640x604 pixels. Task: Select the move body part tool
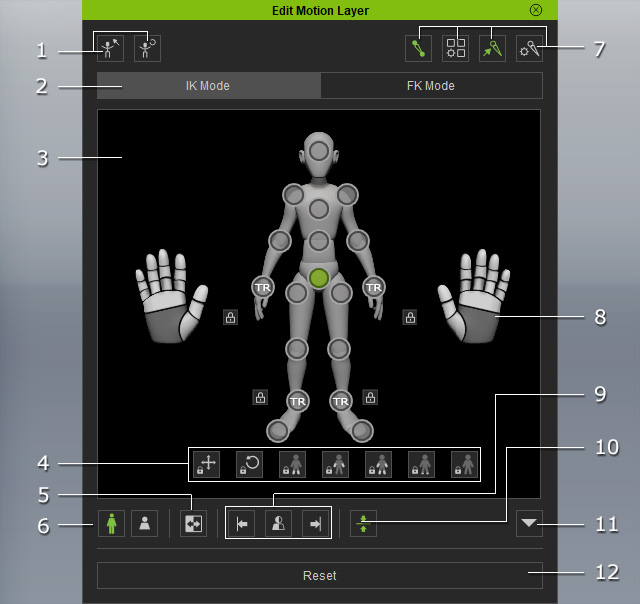coord(111,49)
